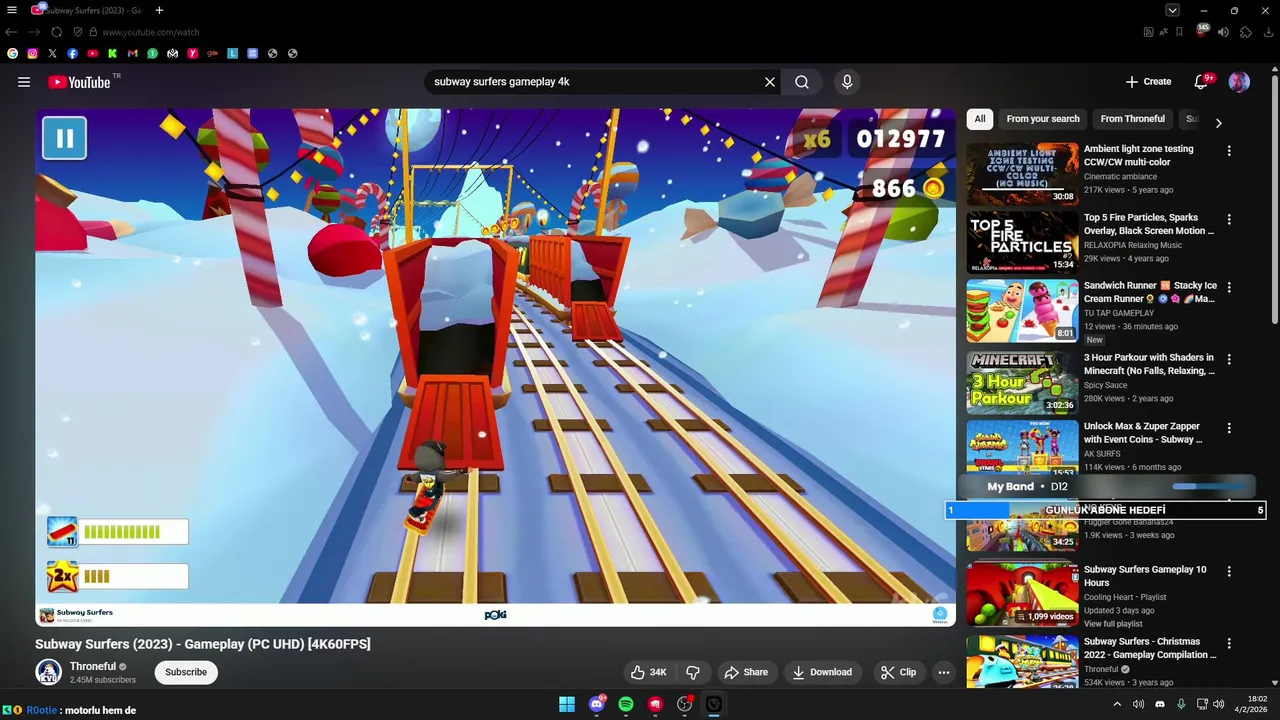Pause the game with the pause button
Viewport: 1280px width, 720px height.
pyautogui.click(x=64, y=138)
